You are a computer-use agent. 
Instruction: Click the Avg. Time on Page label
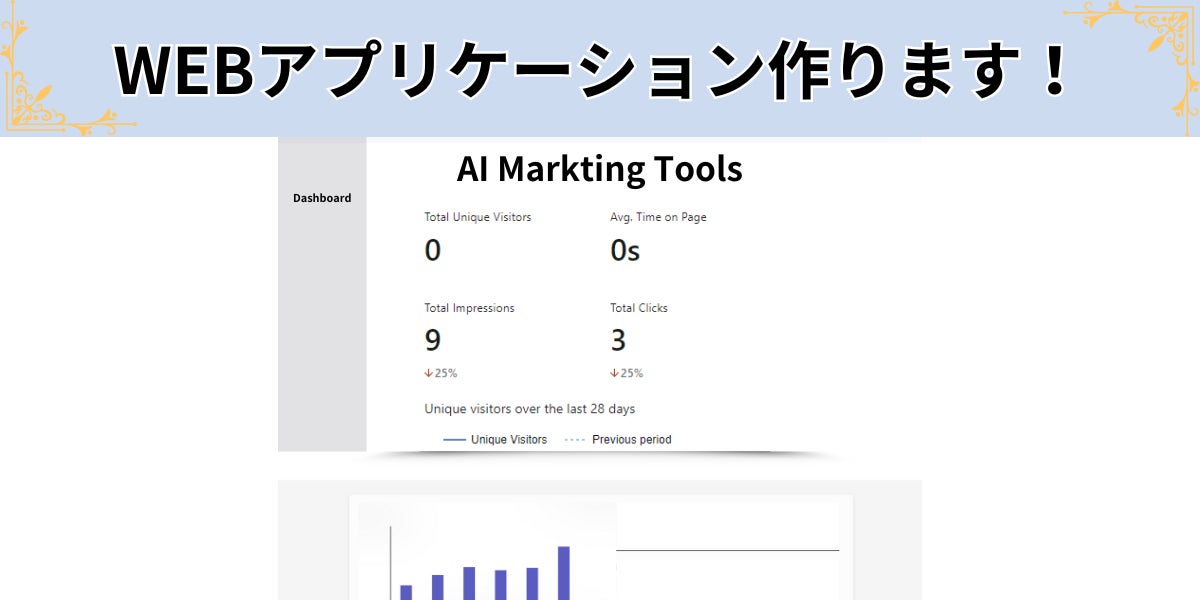(658, 217)
